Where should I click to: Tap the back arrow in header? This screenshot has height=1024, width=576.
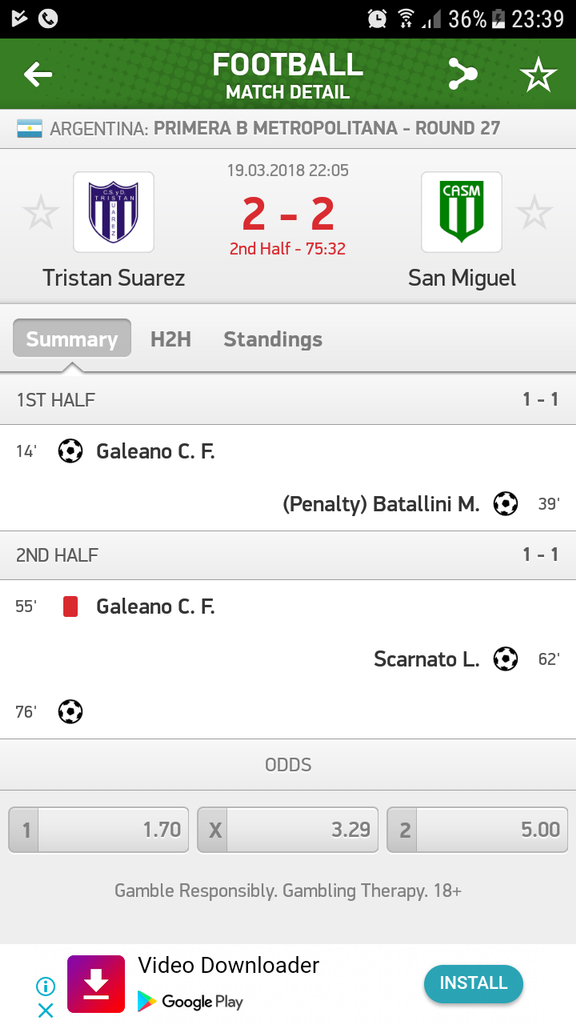point(38,74)
